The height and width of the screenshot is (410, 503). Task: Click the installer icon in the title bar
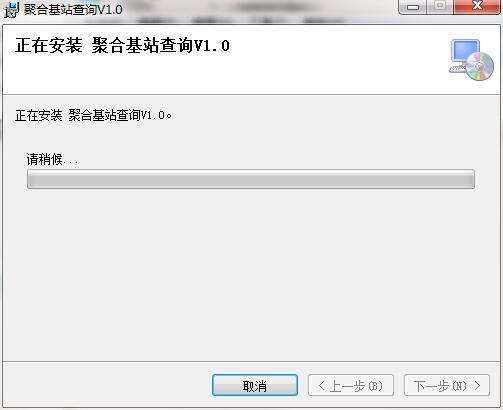(x=12, y=10)
